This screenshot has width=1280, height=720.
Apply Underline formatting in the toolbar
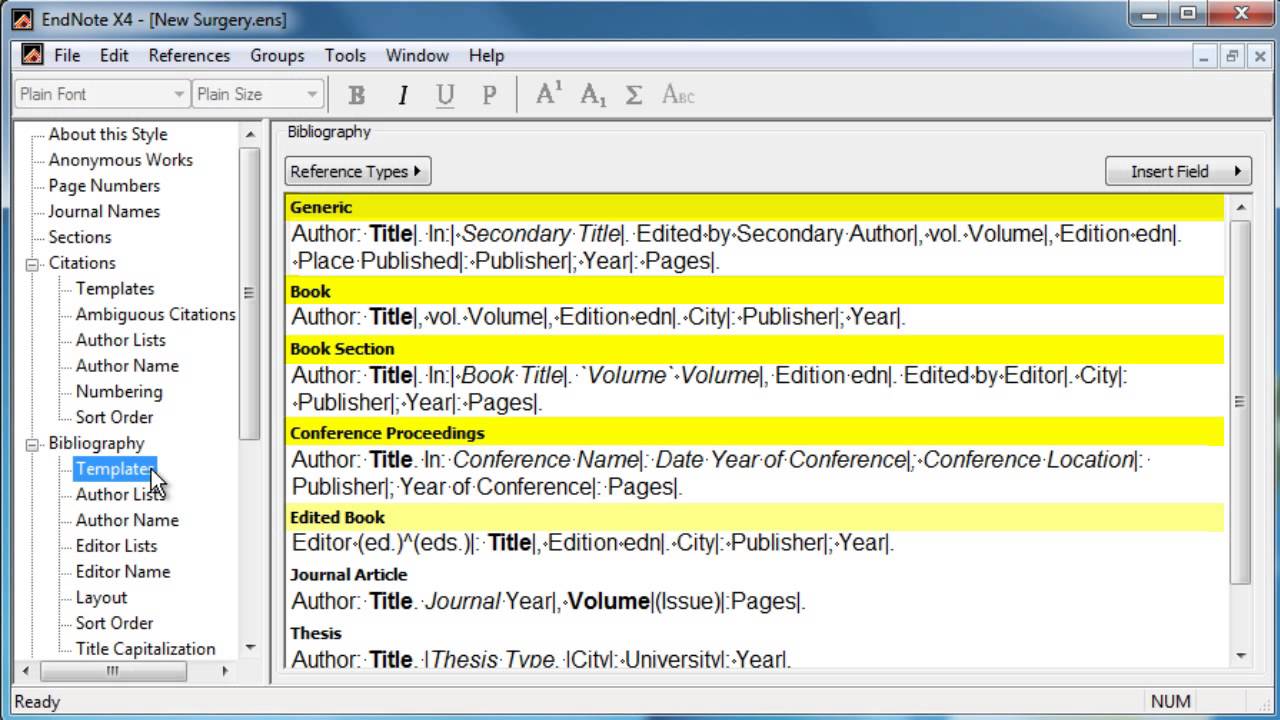[446, 95]
